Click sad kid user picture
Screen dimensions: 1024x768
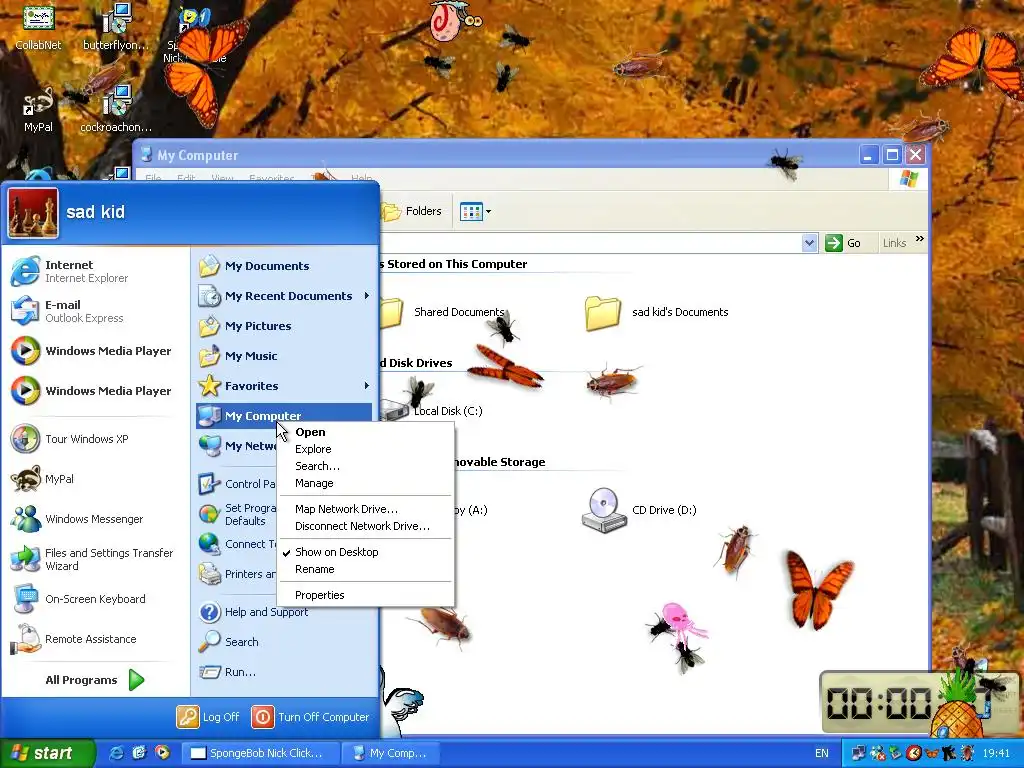click(33, 214)
